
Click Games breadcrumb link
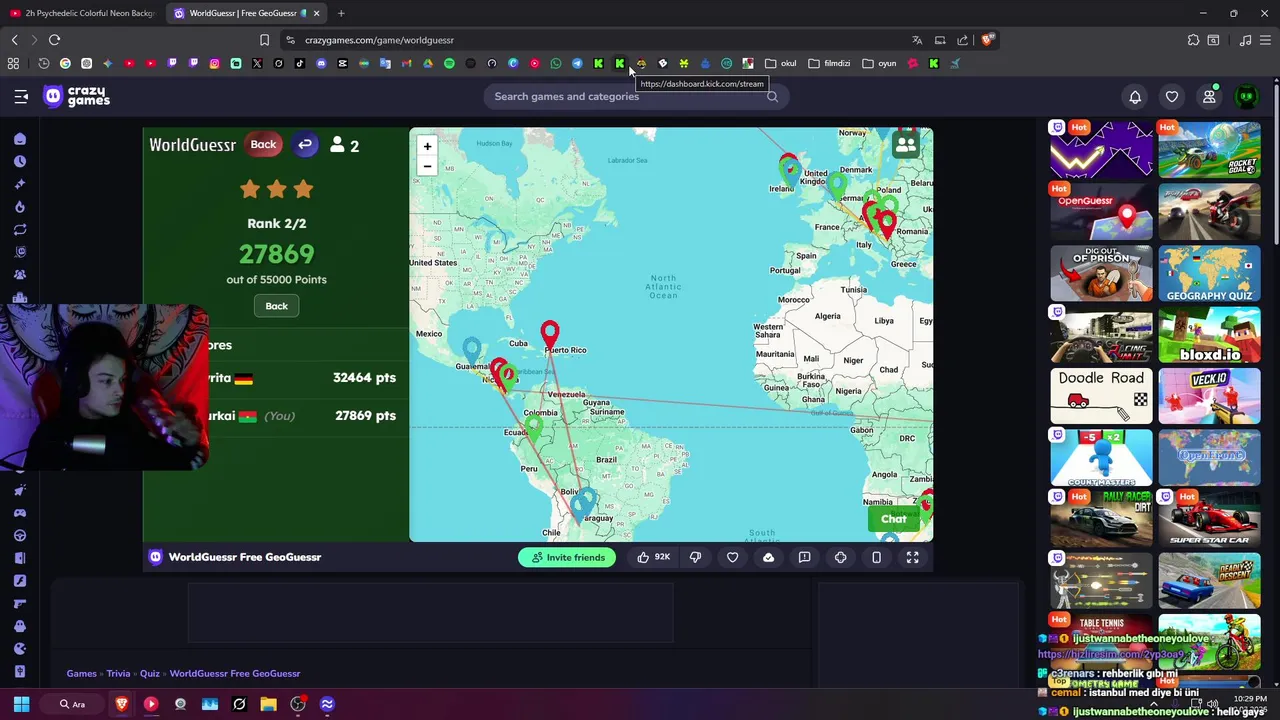click(81, 674)
